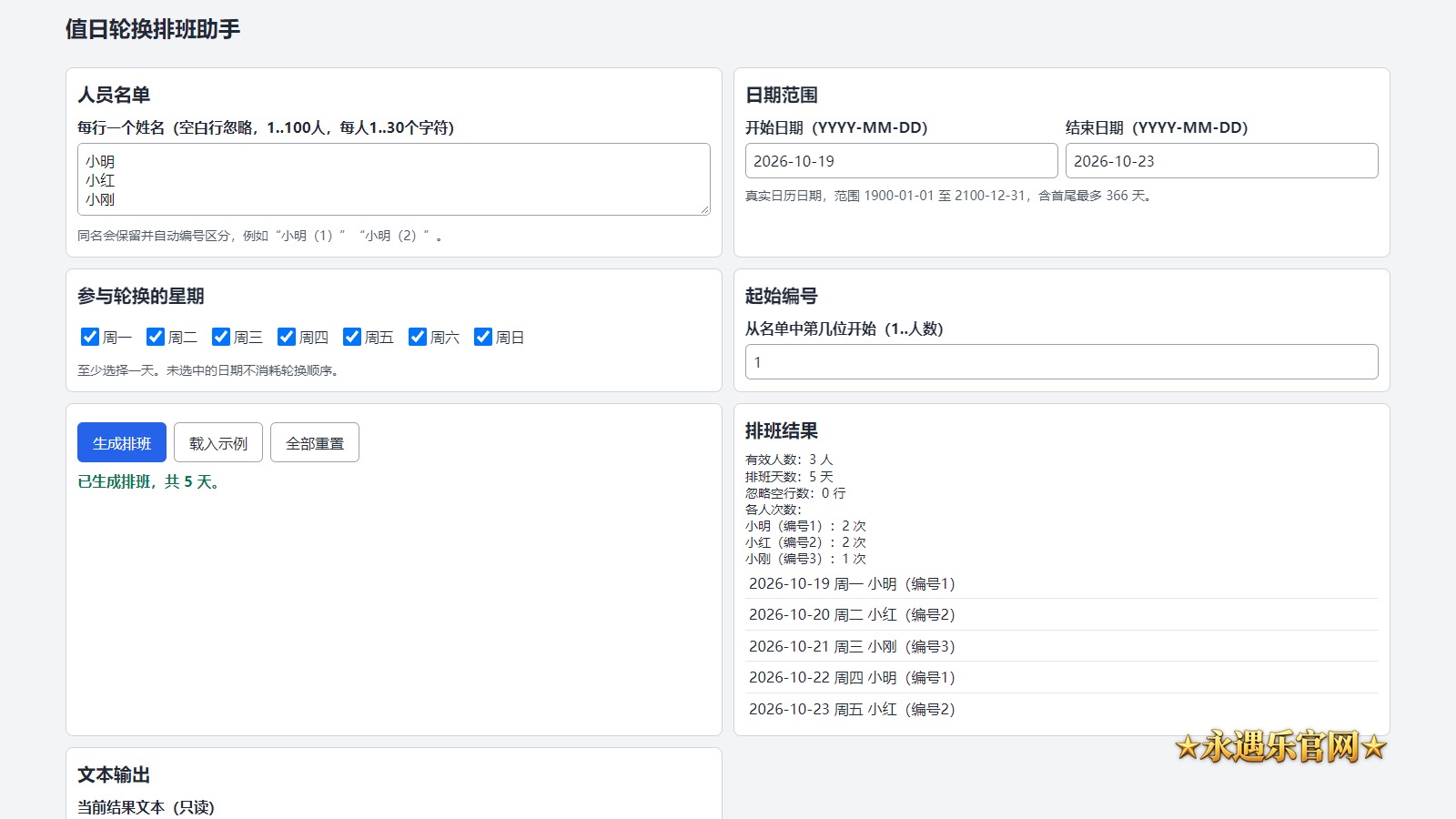Reset everything with 全部重置

tap(315, 442)
